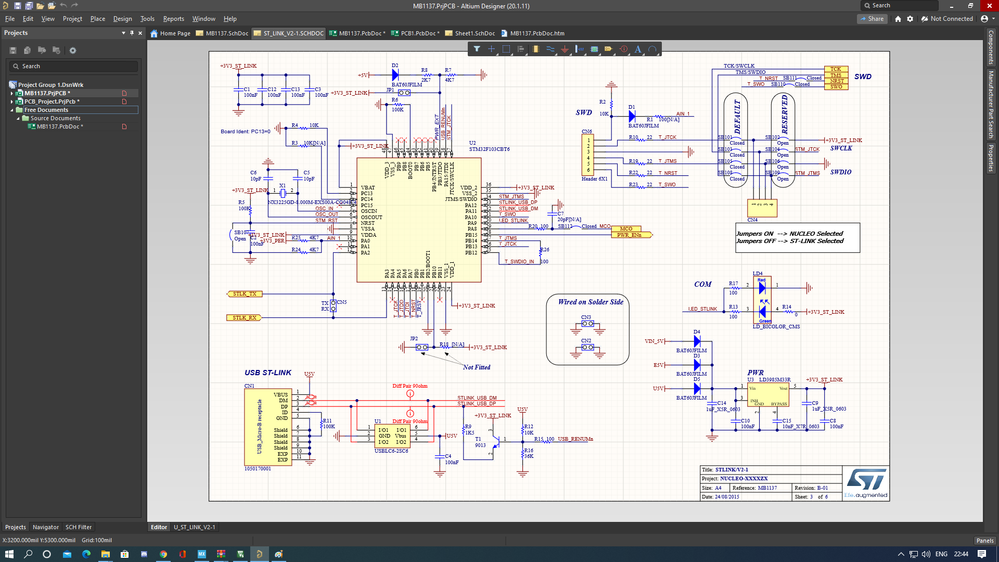Open the selection filter in the active bar
Screen dimensions: 999x562
(x=477, y=49)
